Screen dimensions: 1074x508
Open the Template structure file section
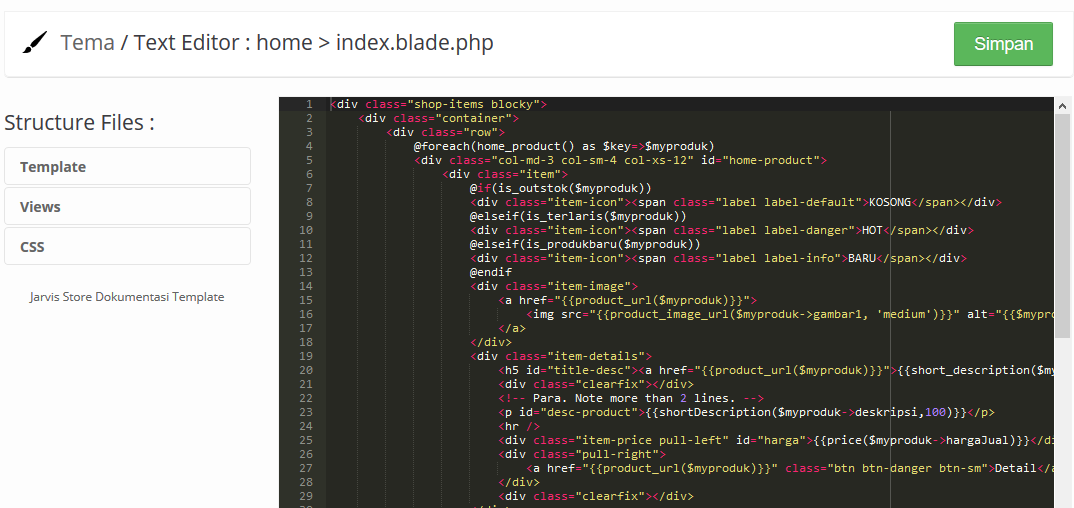coord(127,166)
